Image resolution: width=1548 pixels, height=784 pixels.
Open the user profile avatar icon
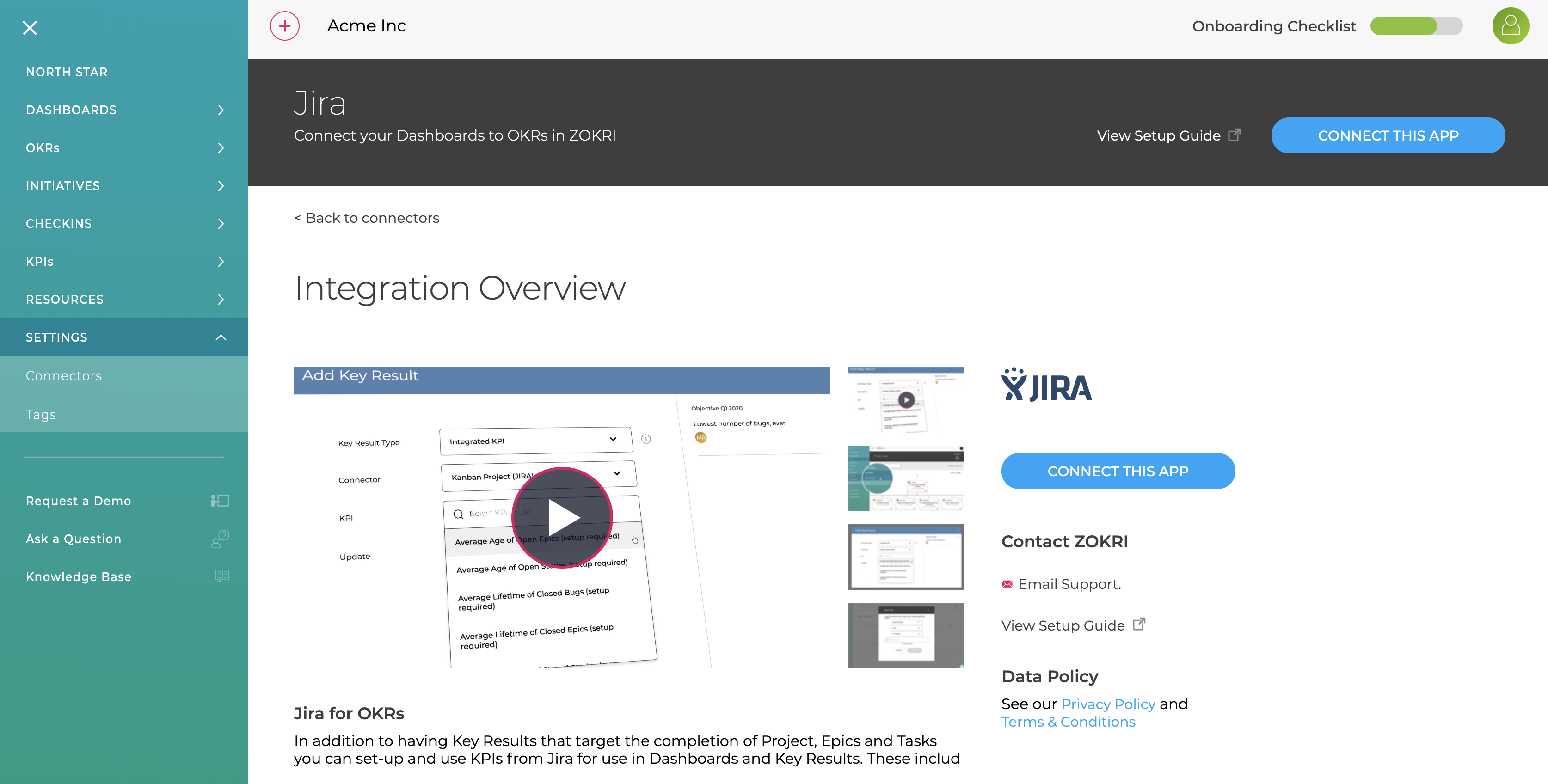pos(1511,26)
